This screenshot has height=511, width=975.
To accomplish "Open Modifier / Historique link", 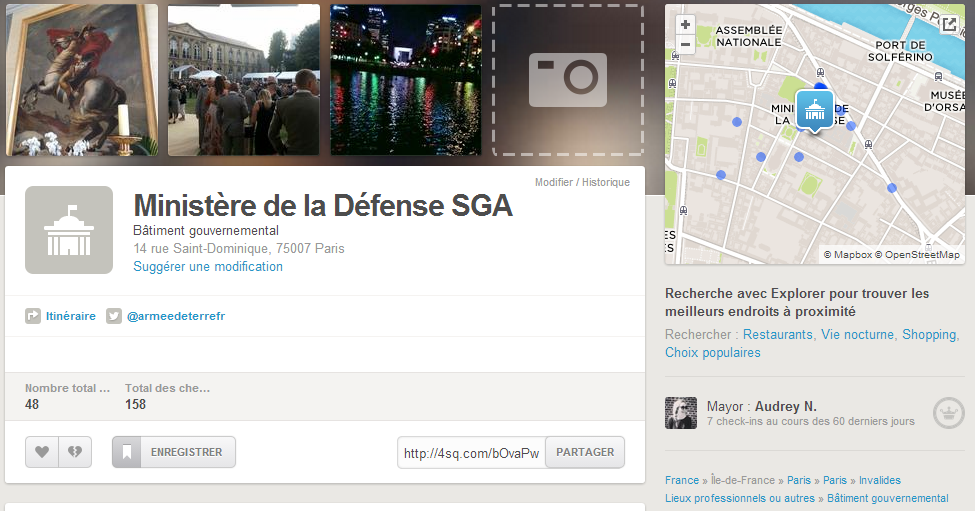I will coord(582,182).
